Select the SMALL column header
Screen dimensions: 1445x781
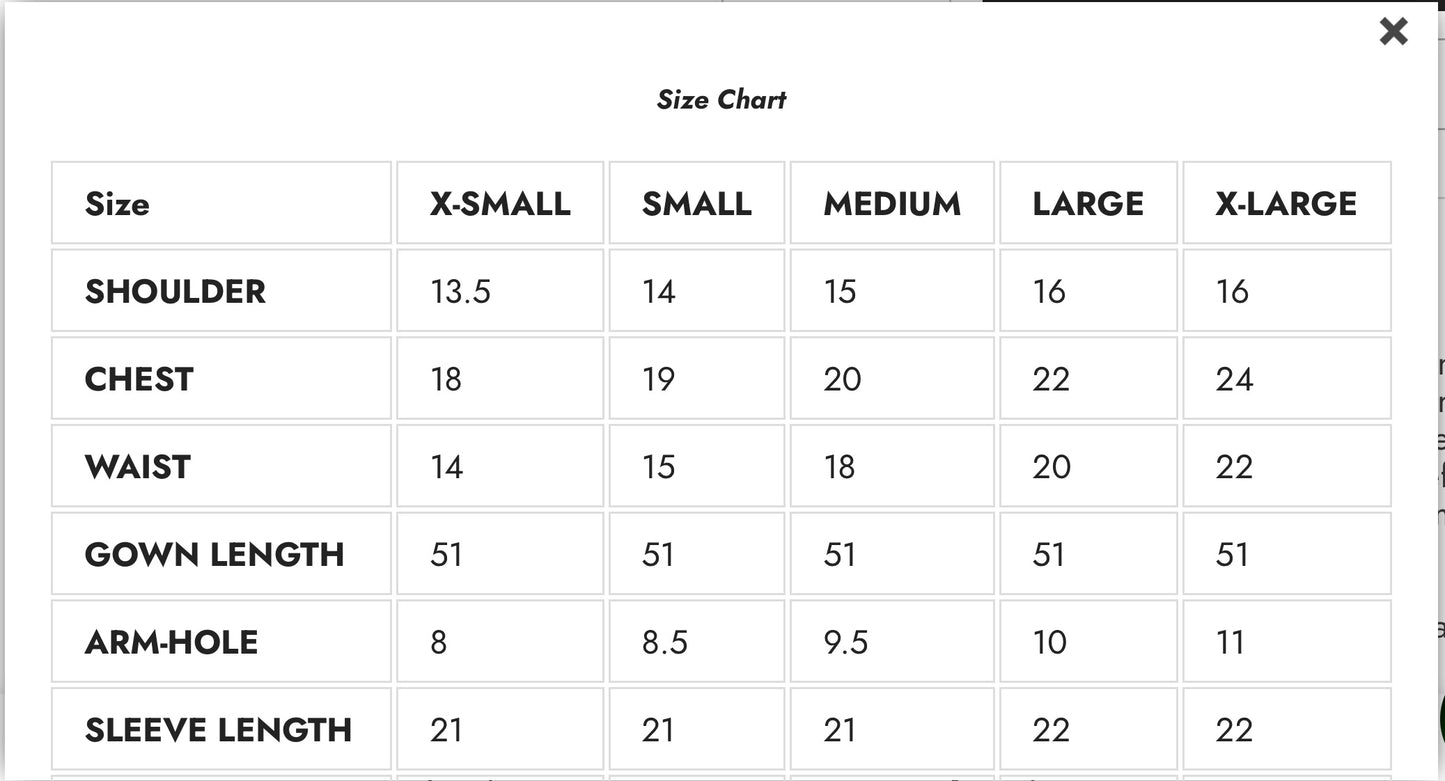coord(696,204)
